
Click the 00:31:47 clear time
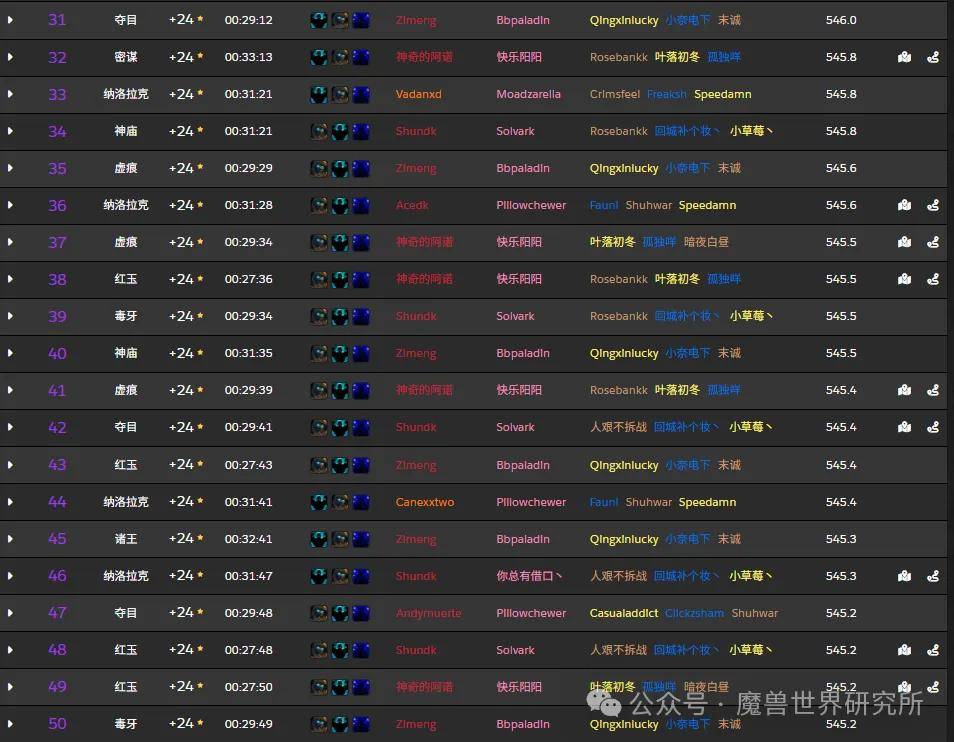coord(248,576)
